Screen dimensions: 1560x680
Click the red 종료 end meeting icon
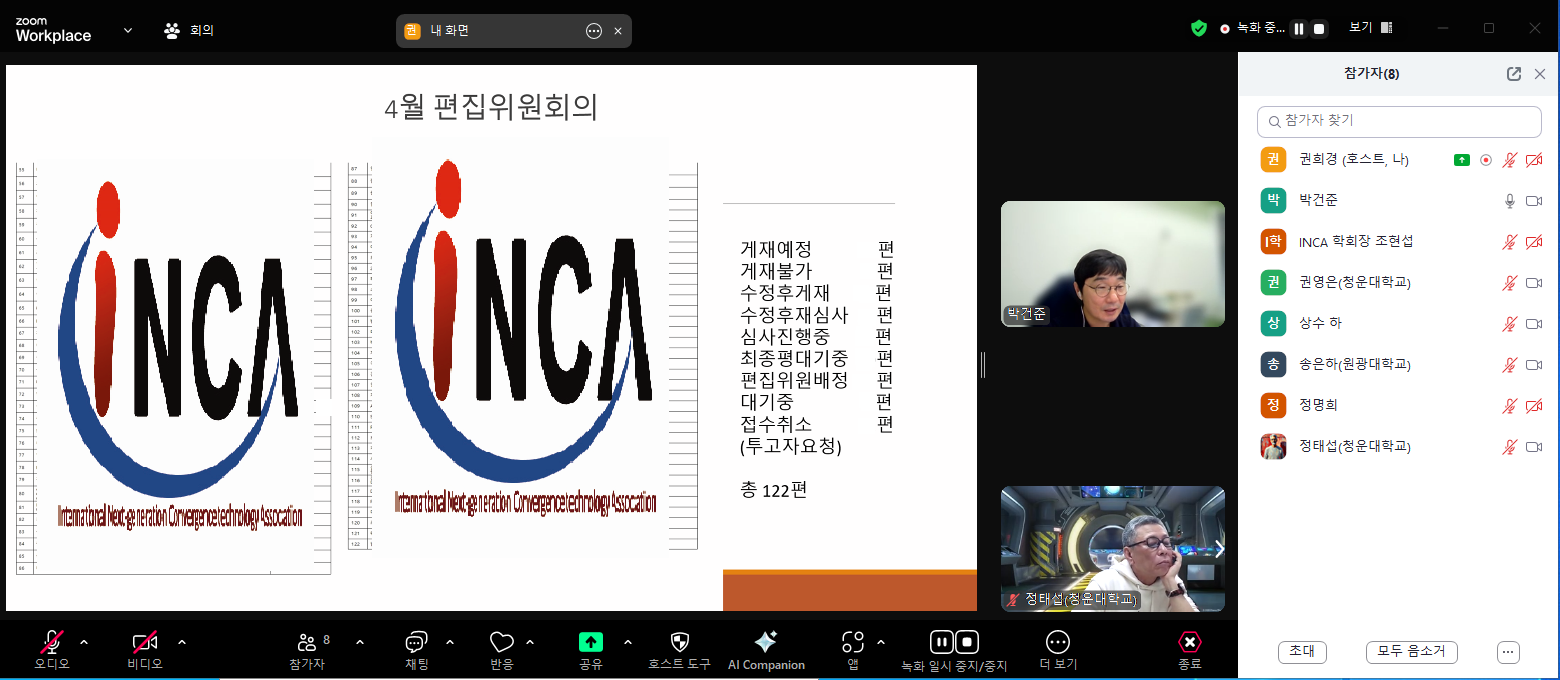(1189, 642)
